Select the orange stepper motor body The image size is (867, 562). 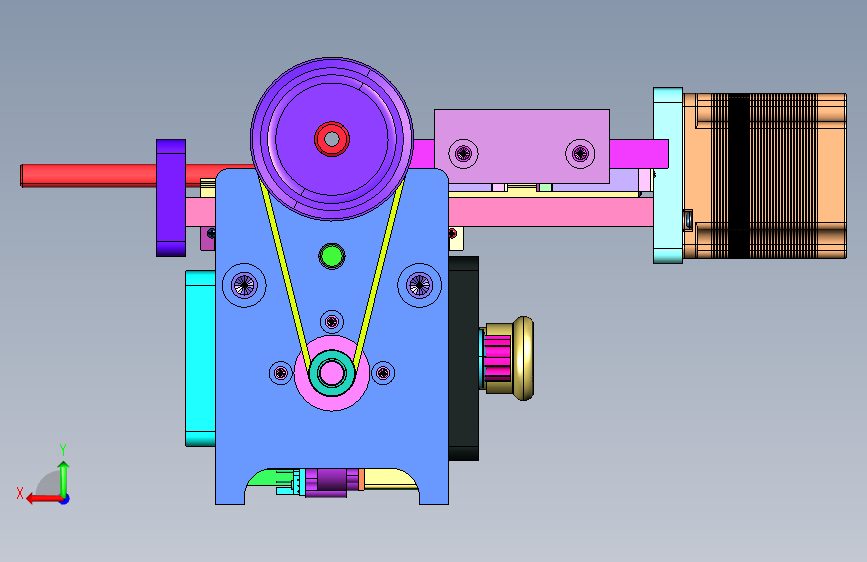coord(765,176)
